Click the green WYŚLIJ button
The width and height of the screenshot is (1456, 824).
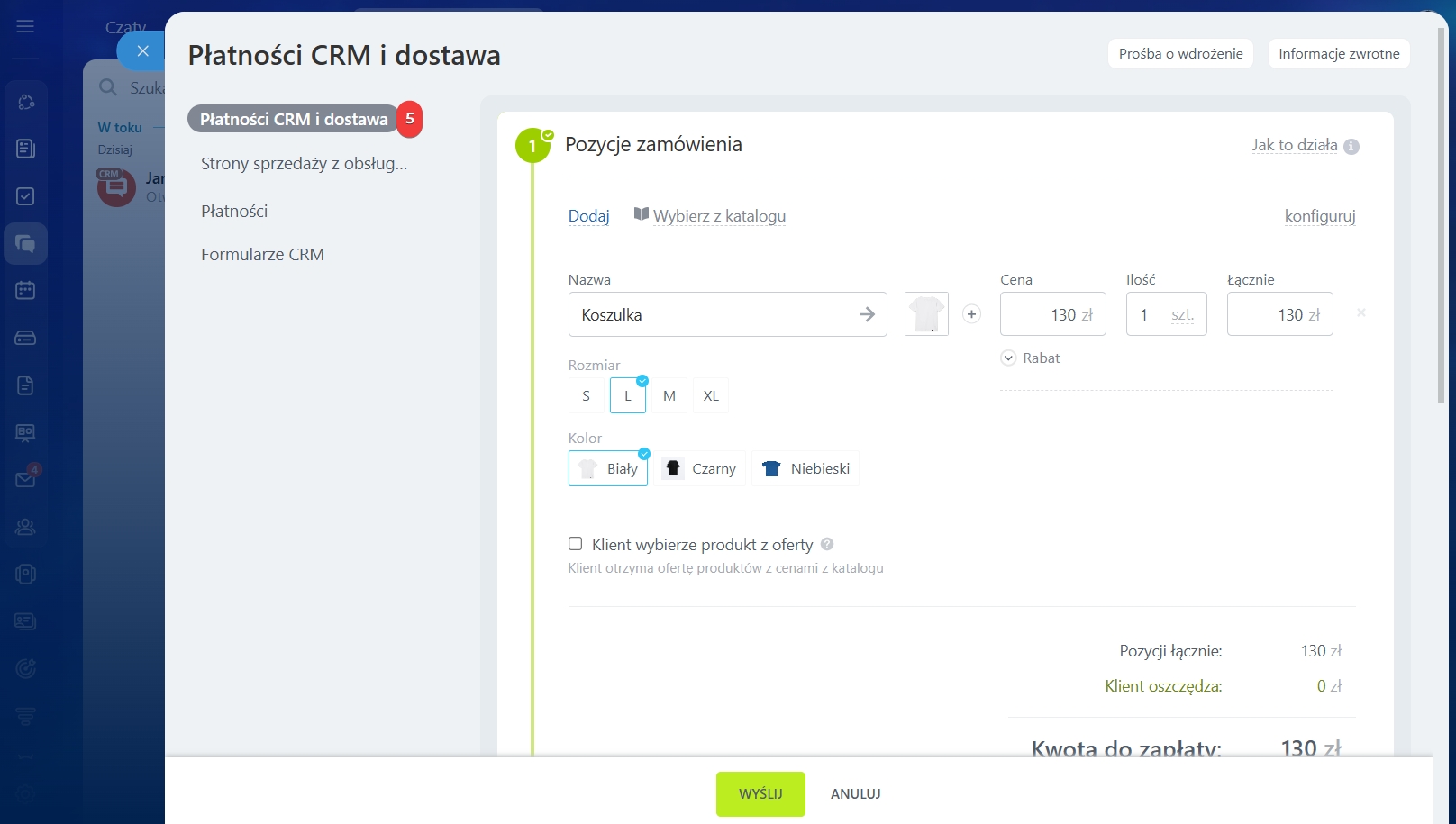pos(760,794)
